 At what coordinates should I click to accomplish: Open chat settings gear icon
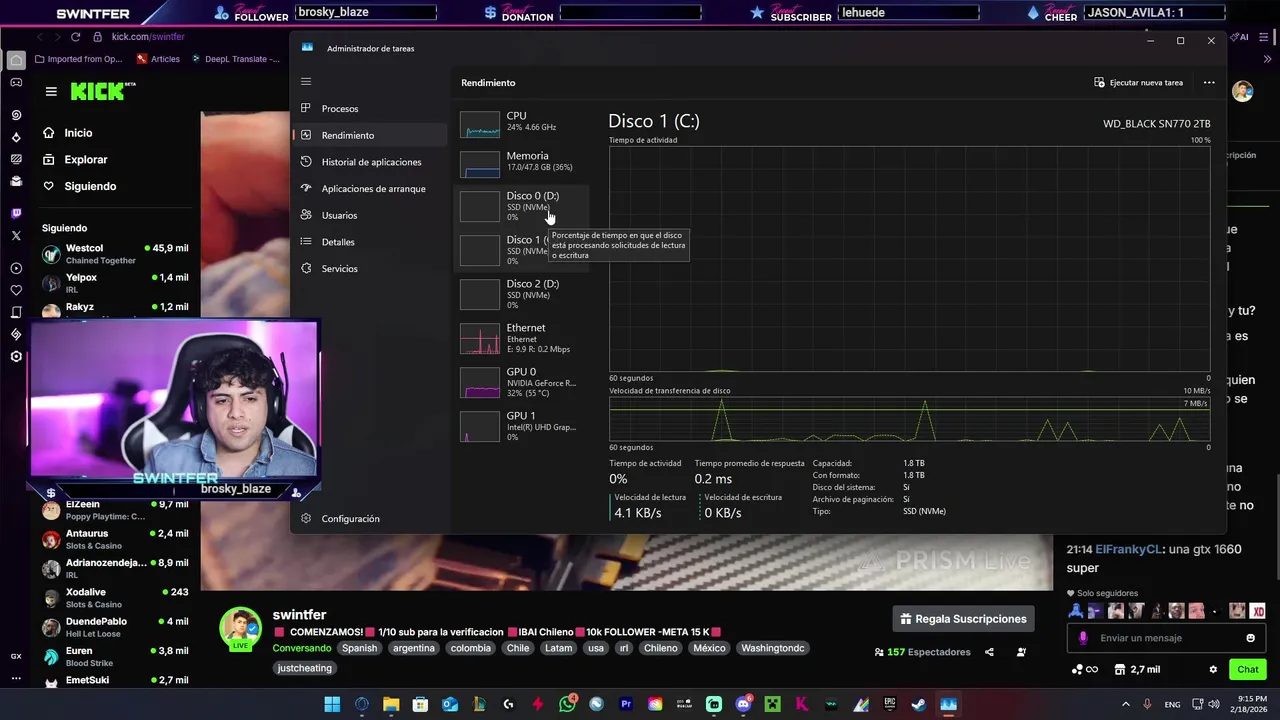1213,669
